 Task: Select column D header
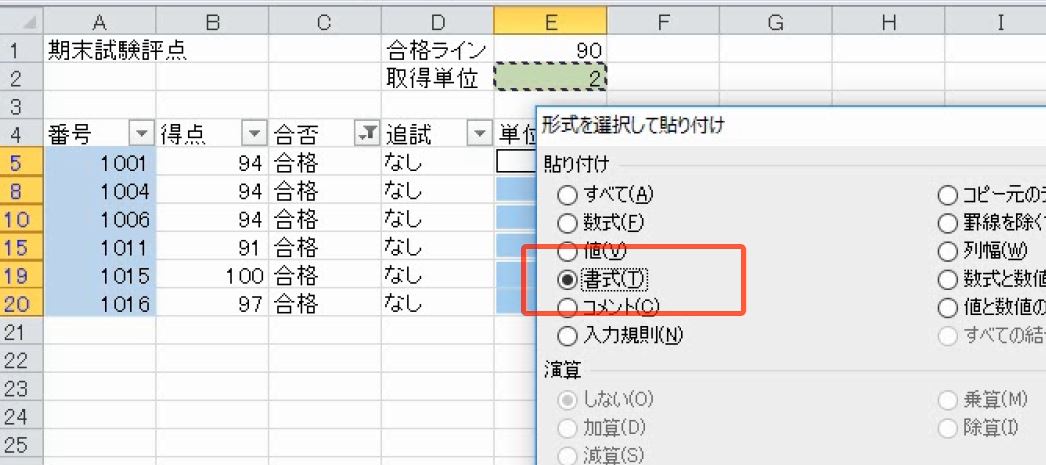tap(438, 22)
